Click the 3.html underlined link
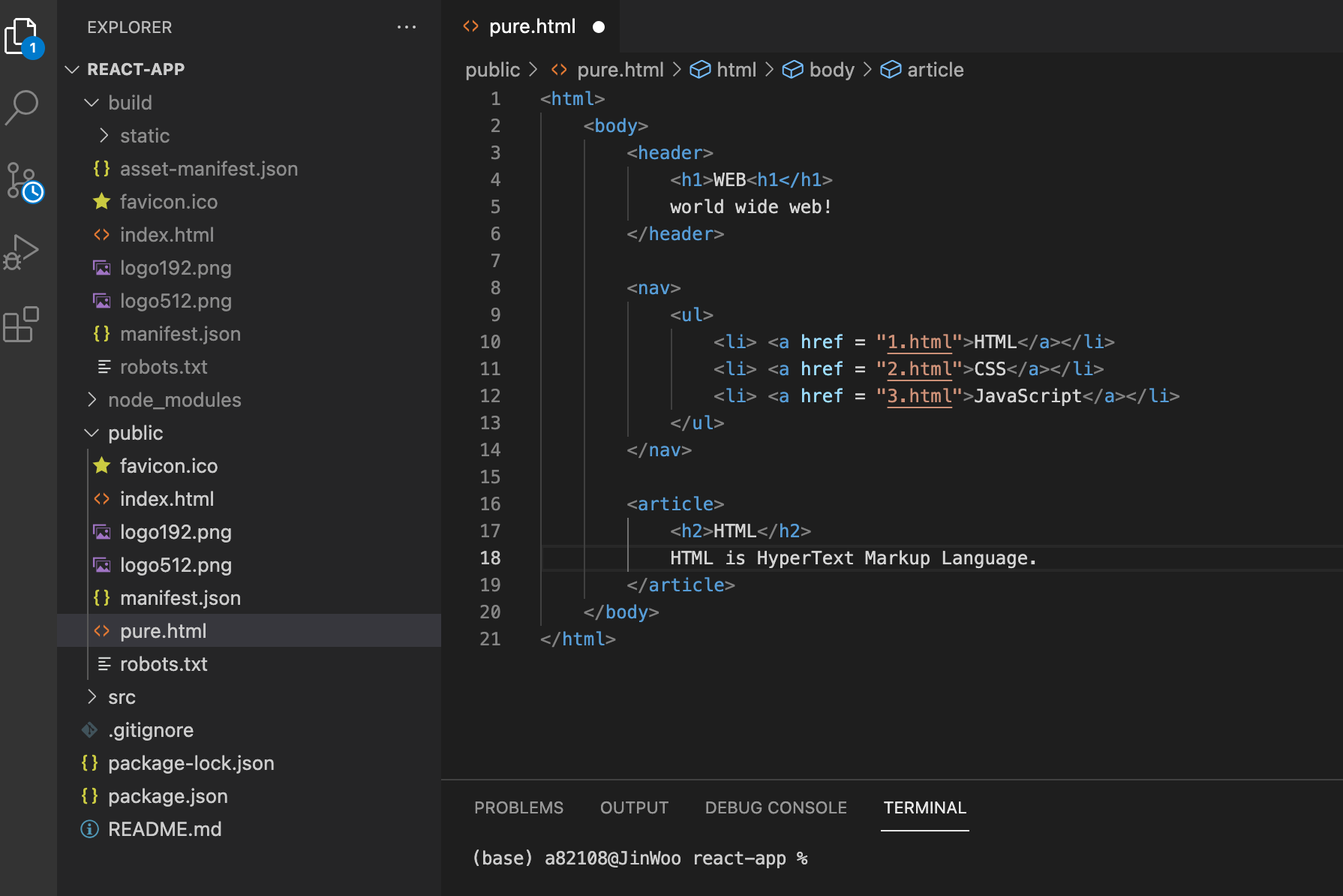This screenshot has width=1343, height=896. pos(918,395)
